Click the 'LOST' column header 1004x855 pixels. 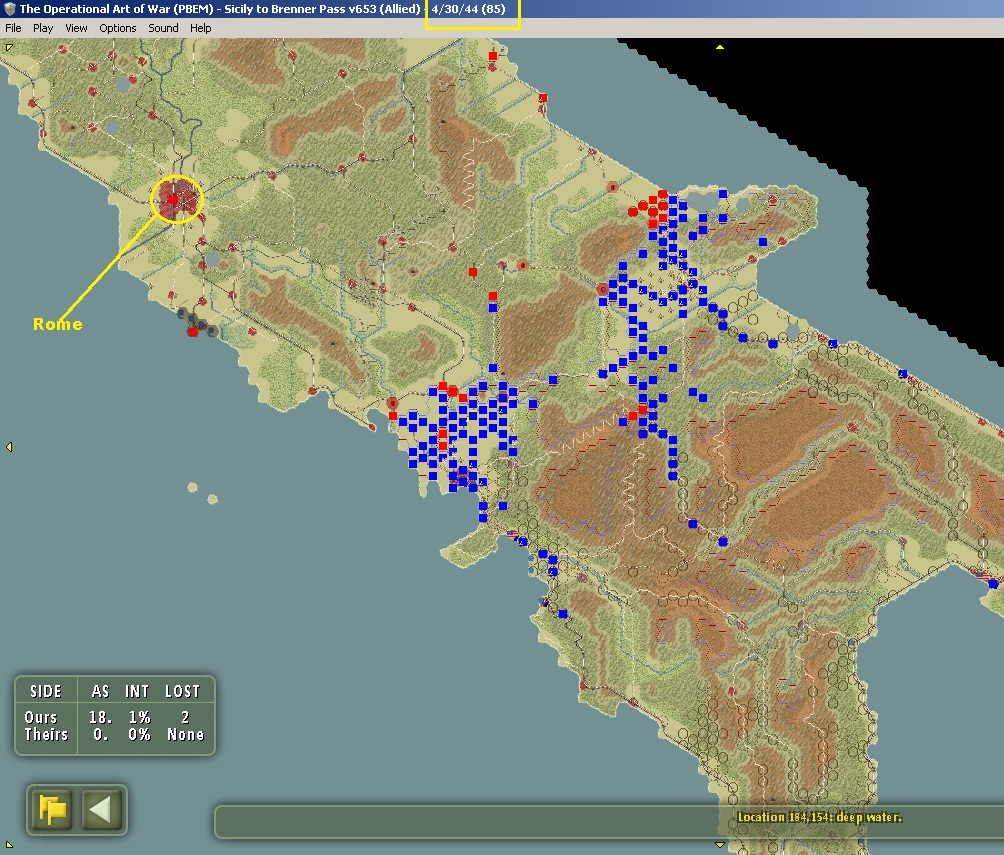tap(182, 691)
